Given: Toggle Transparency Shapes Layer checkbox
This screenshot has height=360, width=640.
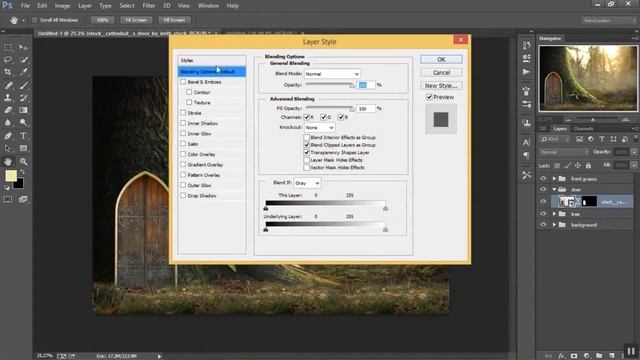Looking at the screenshot, I should (307, 152).
